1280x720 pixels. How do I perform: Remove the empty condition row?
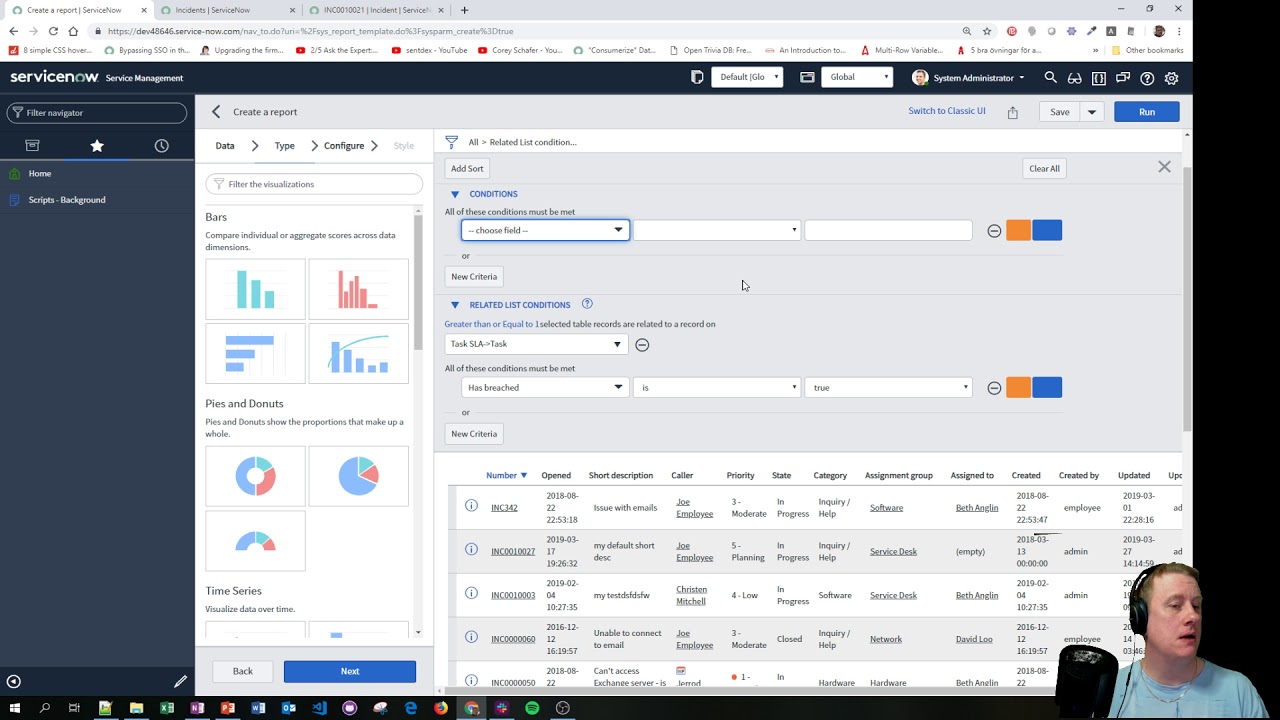[x=994, y=231]
